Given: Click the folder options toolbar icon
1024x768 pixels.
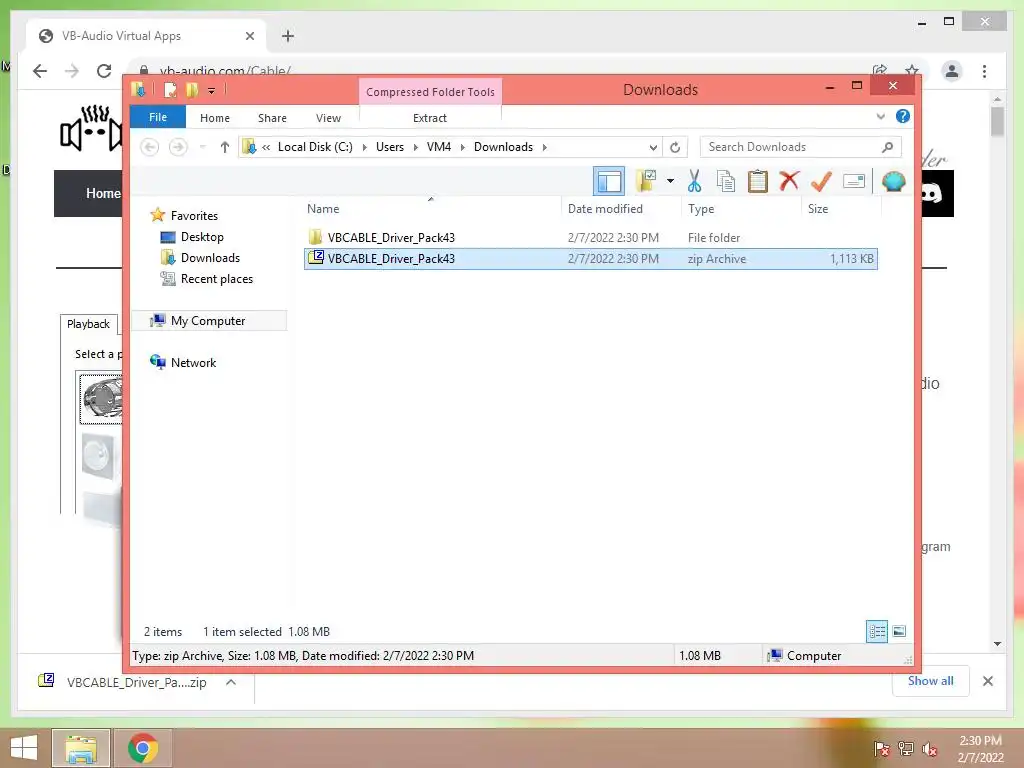Looking at the screenshot, I should (647, 181).
